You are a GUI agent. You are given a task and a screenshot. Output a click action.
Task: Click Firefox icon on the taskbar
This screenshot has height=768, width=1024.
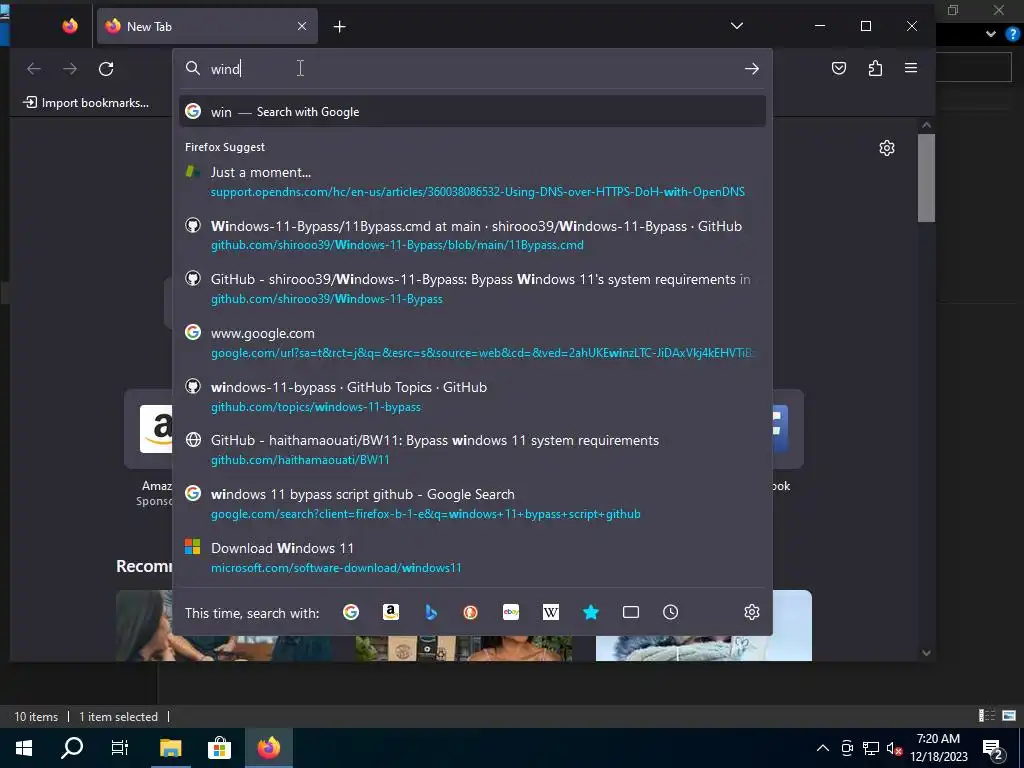tap(268, 748)
